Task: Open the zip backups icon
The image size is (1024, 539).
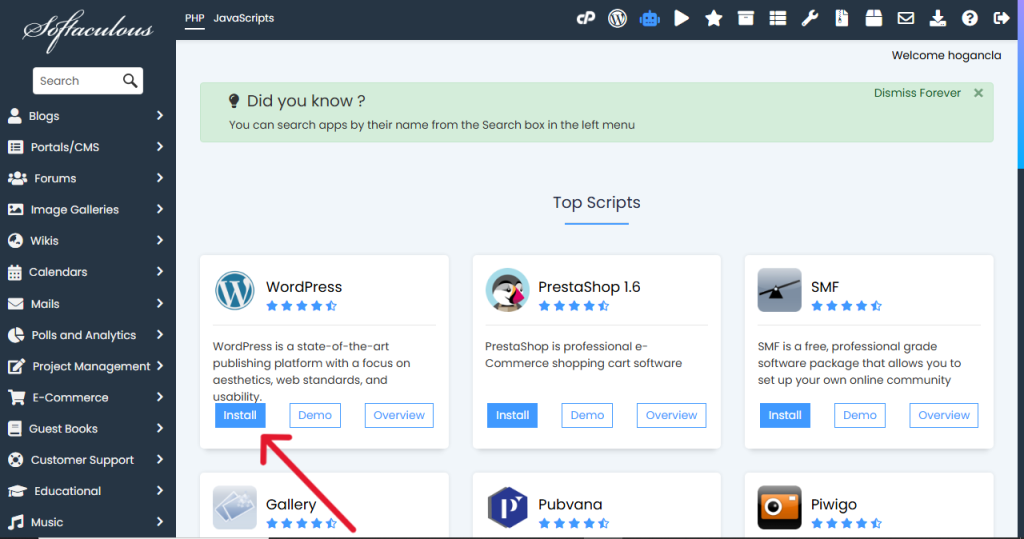Action: pyautogui.click(x=841, y=18)
